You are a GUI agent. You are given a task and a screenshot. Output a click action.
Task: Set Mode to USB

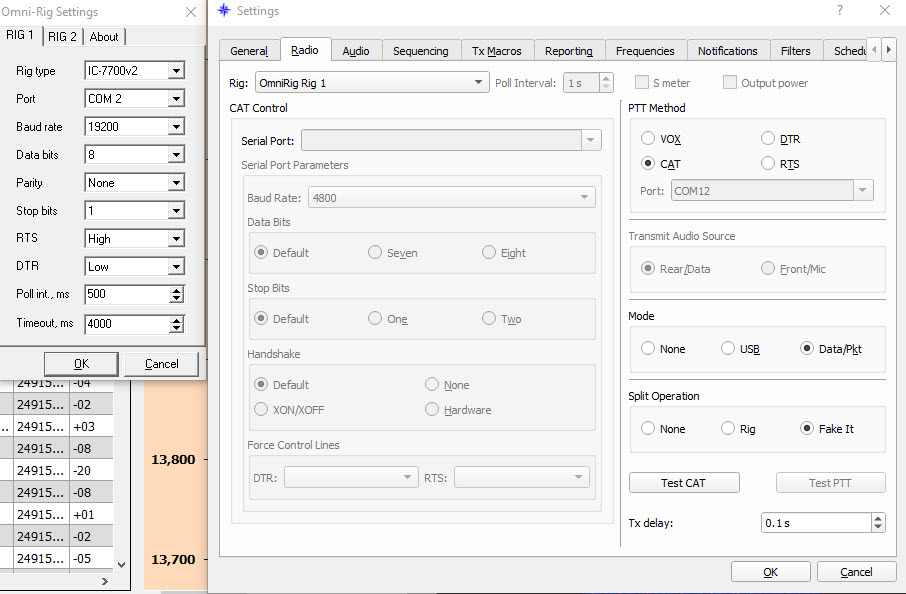[727, 348]
